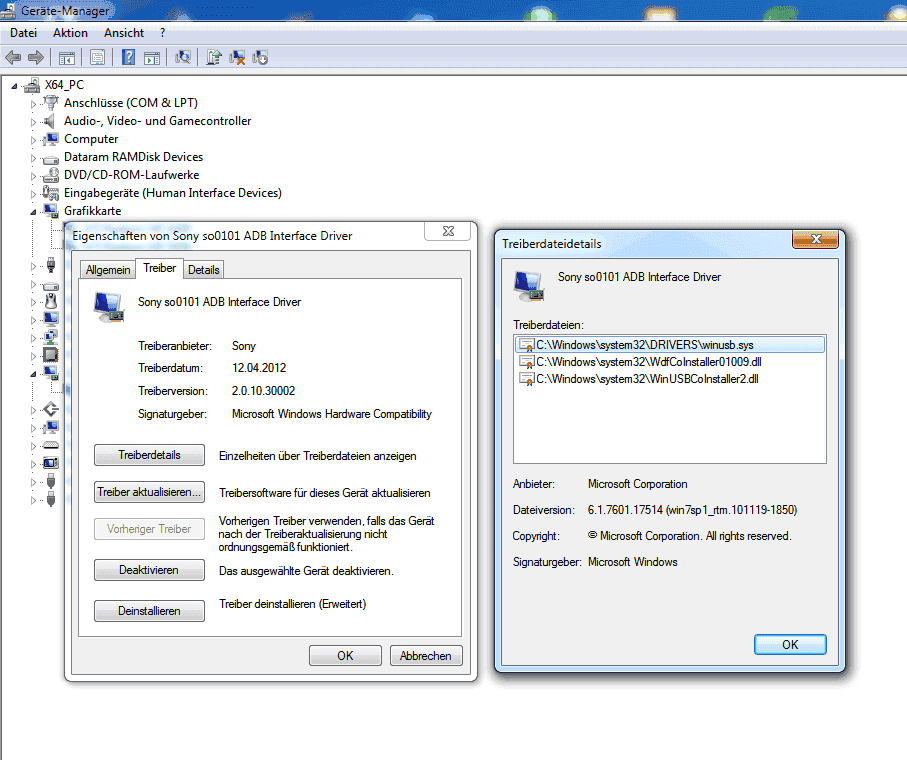This screenshot has height=760, width=907.
Task: Open the Ansicht menu
Action: coord(124,33)
